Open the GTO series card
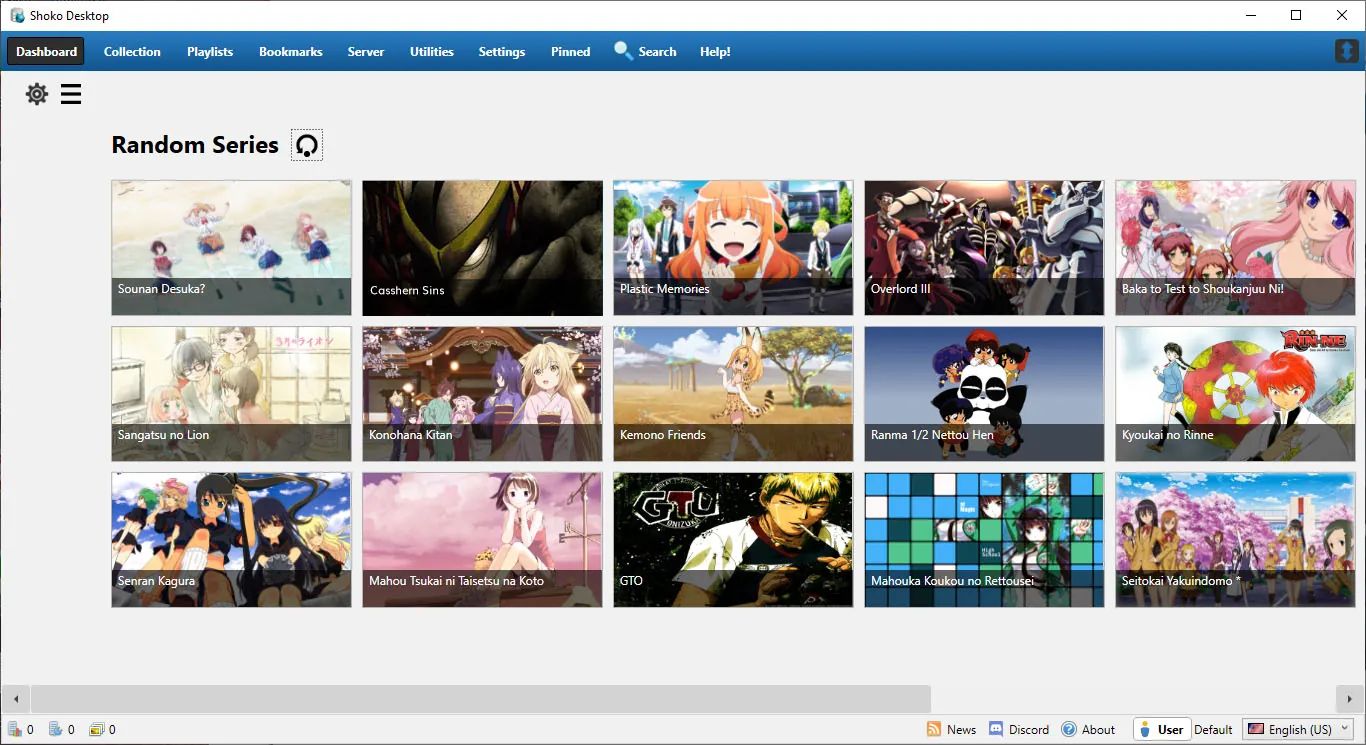This screenshot has width=1366, height=745. click(733, 540)
